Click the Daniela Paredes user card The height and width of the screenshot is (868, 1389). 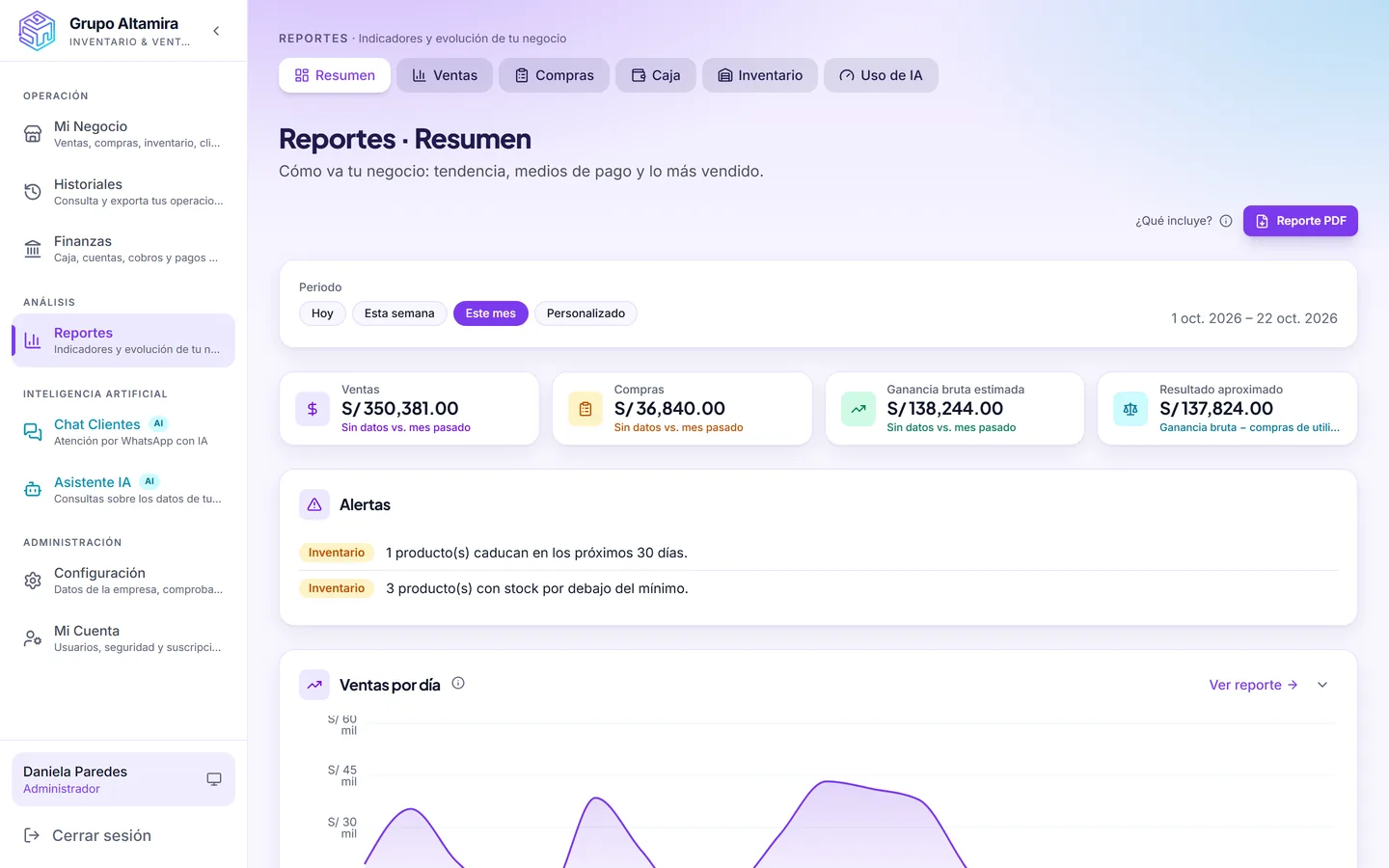click(123, 779)
